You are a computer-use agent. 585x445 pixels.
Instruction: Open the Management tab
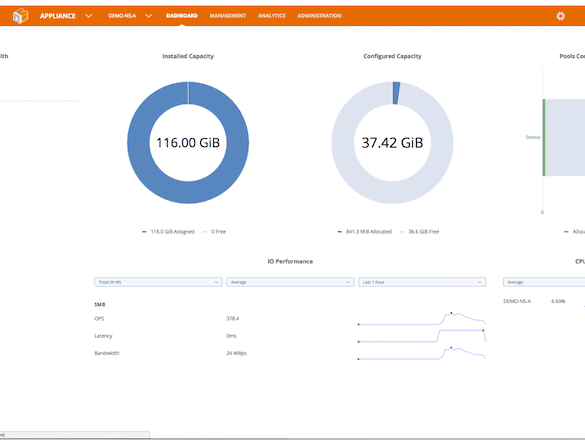pos(228,16)
